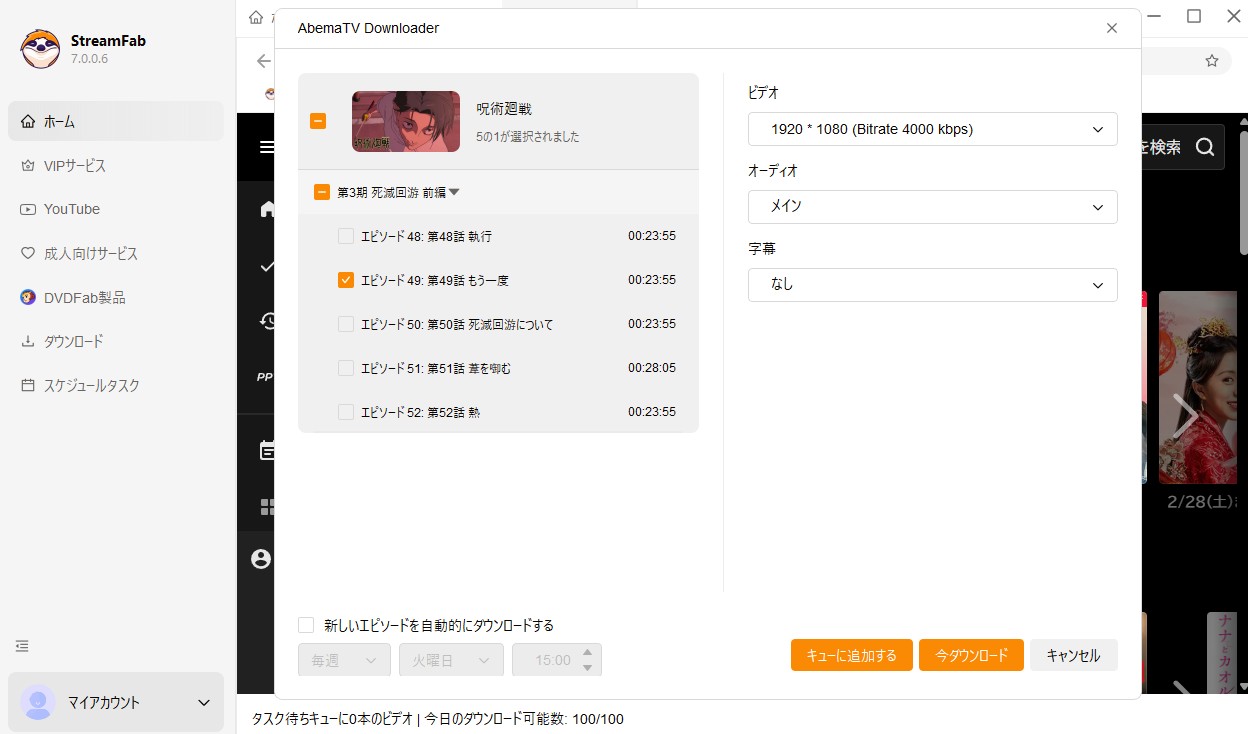
Task: Open YouTube in the sidebar
Action: (71, 209)
